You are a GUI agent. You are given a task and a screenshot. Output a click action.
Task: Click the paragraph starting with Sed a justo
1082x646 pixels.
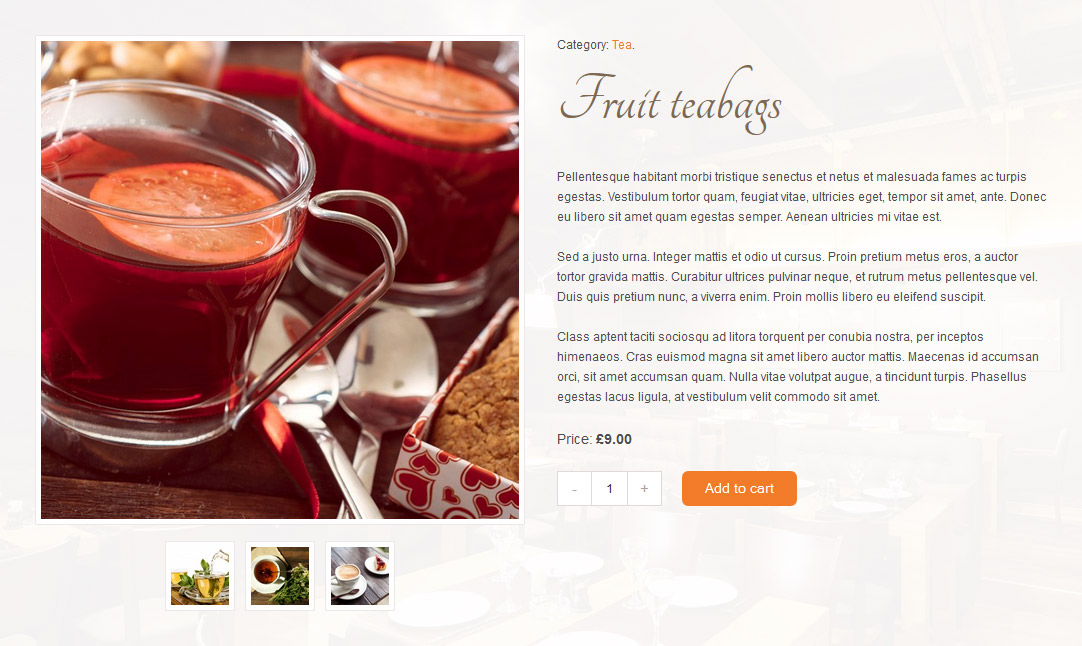point(798,277)
